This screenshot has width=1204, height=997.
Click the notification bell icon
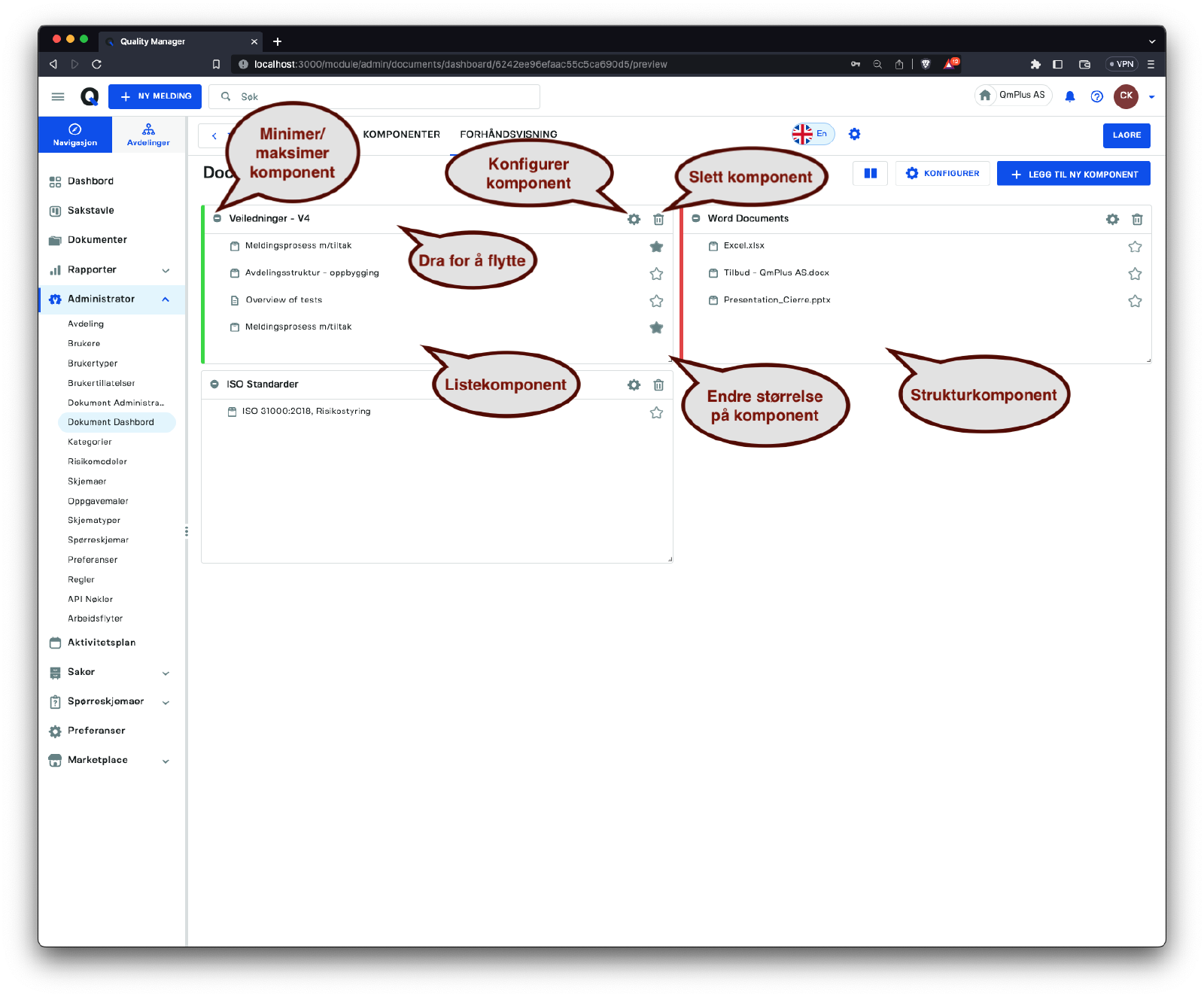point(1069,96)
